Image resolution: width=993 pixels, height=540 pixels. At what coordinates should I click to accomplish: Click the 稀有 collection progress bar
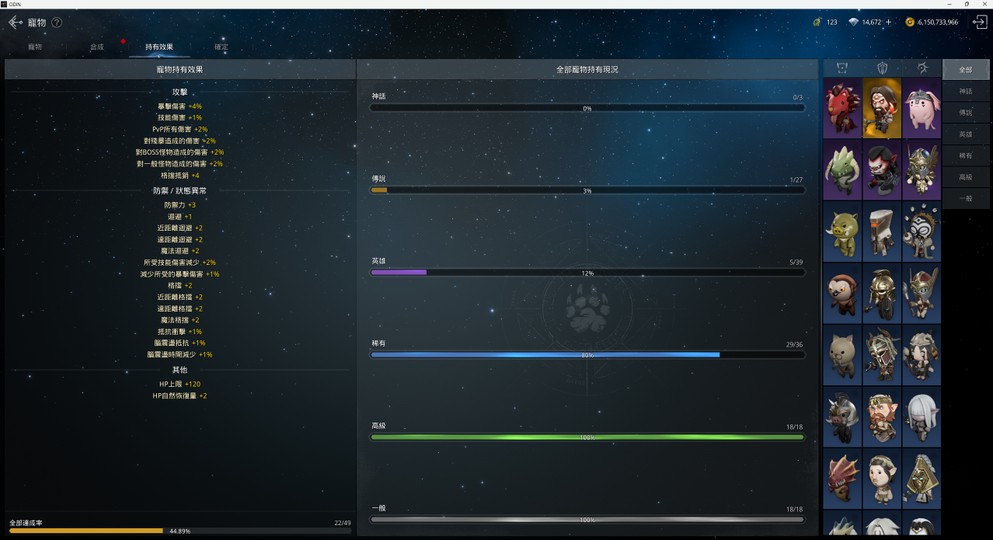pyautogui.click(x=587, y=354)
